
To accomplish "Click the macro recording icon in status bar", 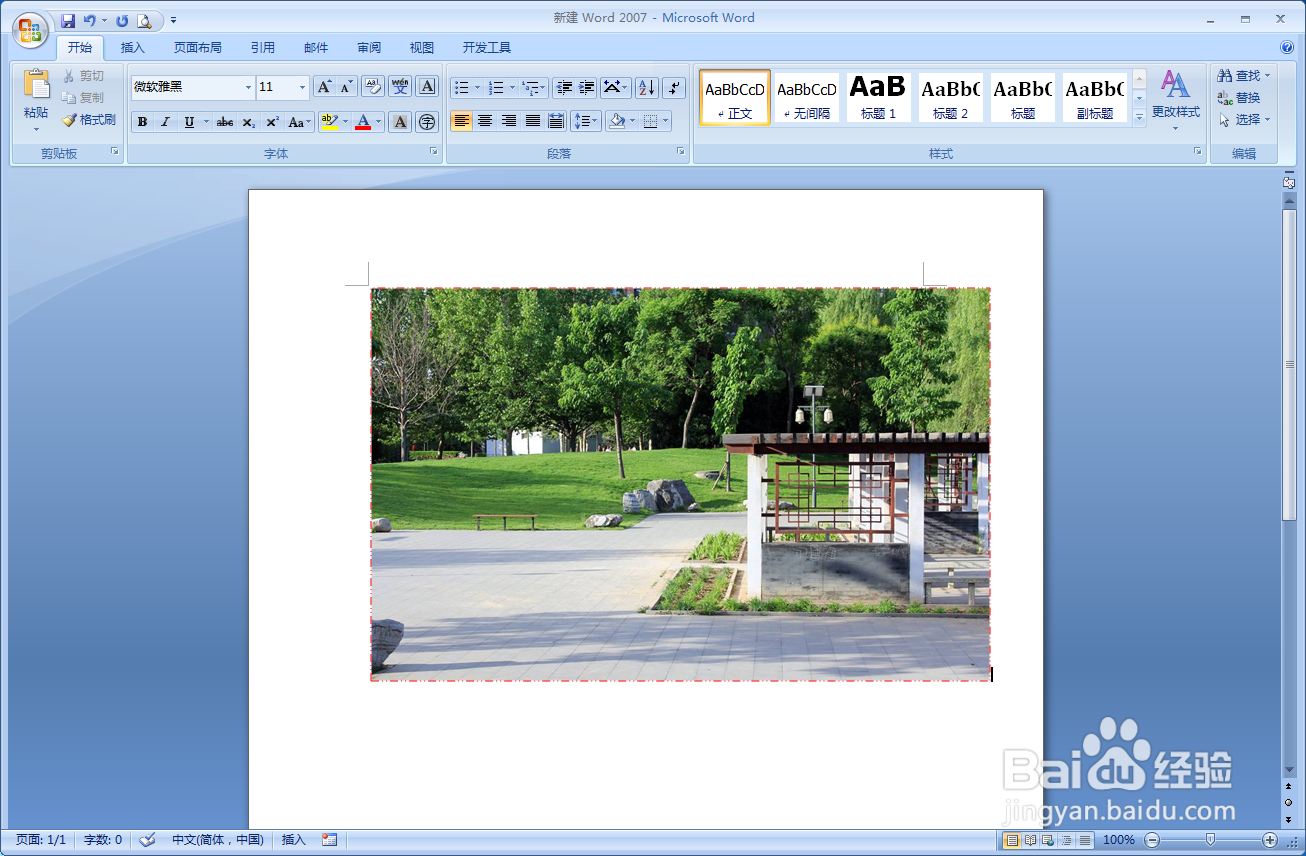I will pyautogui.click(x=330, y=840).
